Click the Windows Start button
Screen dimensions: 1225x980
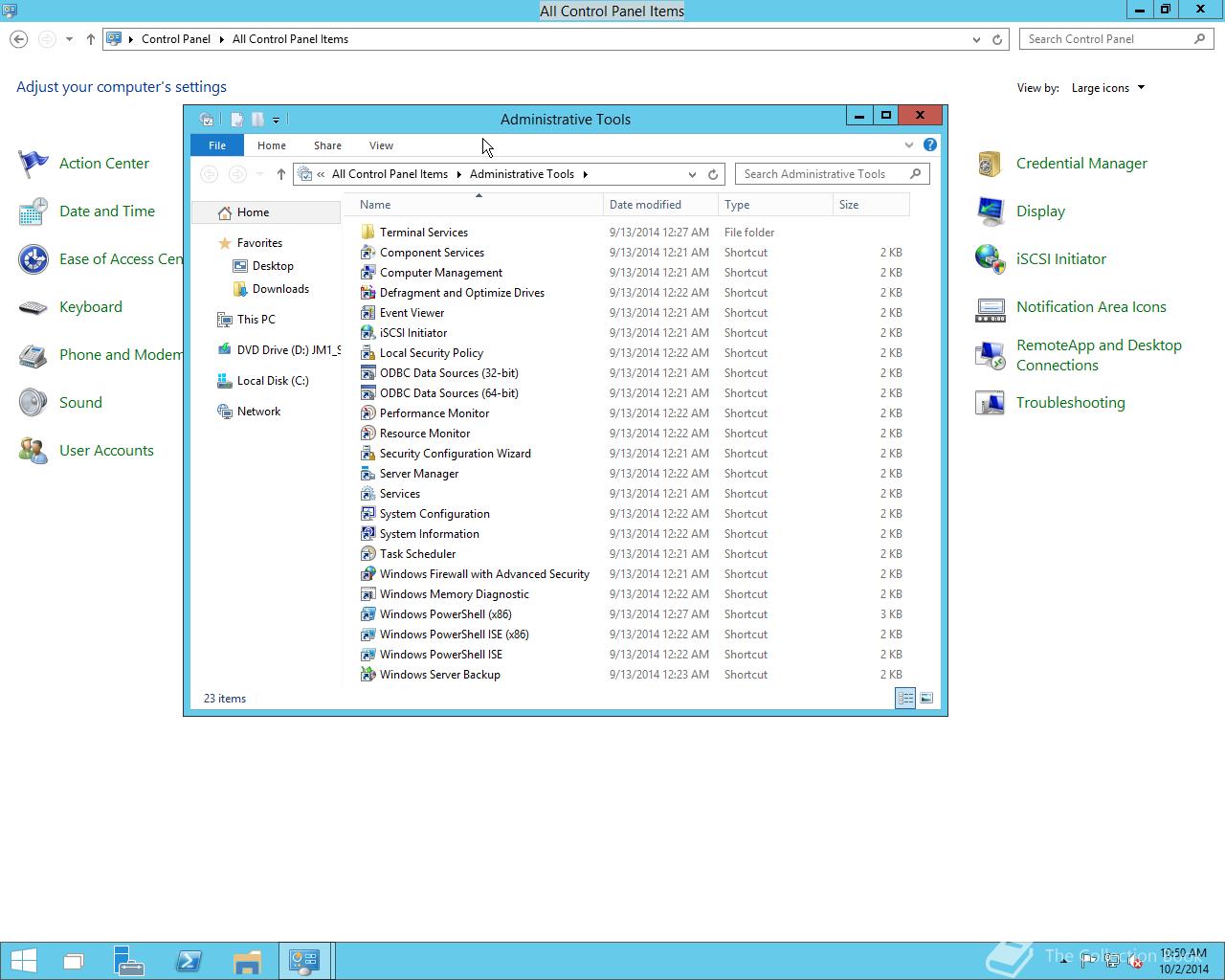23,961
